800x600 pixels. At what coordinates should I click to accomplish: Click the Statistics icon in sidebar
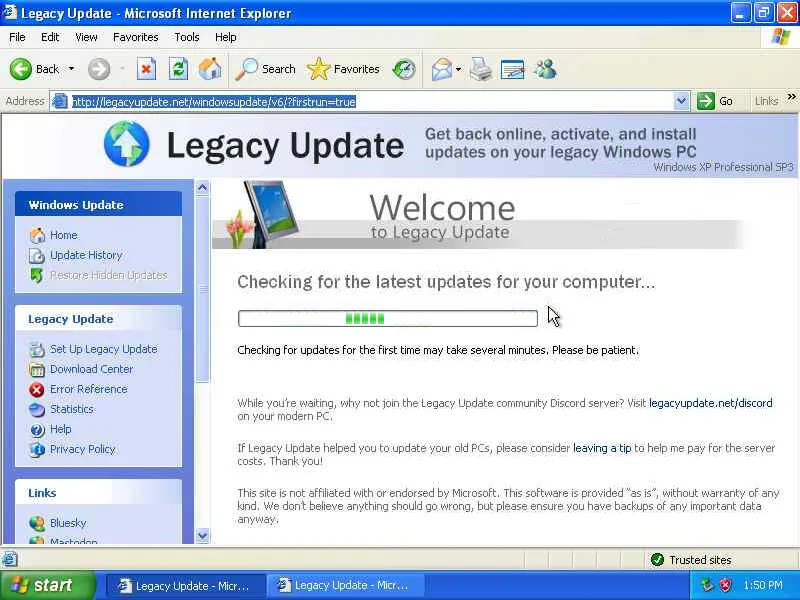(37, 409)
